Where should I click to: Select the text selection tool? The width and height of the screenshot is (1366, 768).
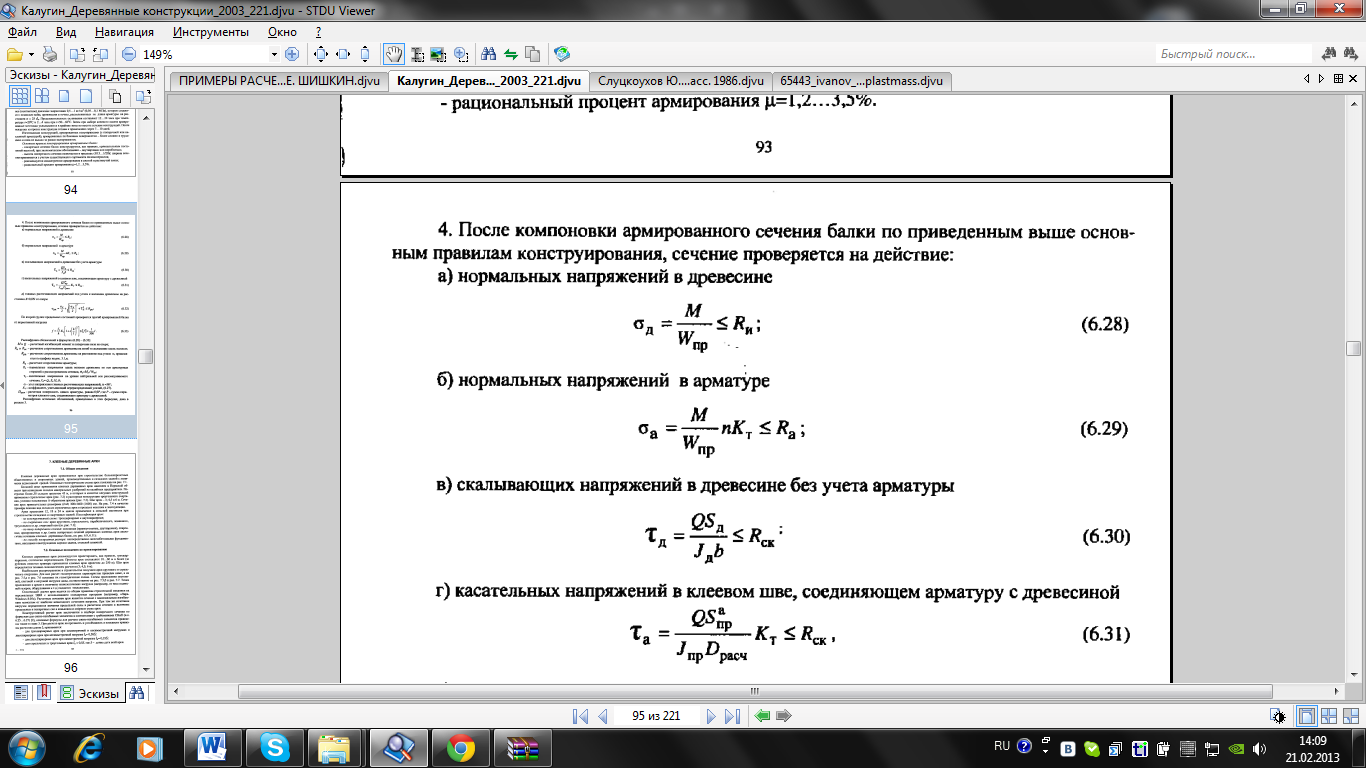tap(416, 54)
